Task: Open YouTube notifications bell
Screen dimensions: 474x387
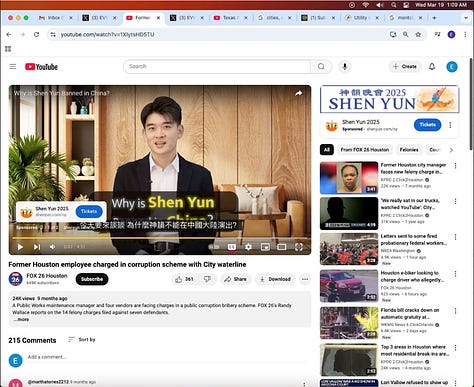Action: 432,67
